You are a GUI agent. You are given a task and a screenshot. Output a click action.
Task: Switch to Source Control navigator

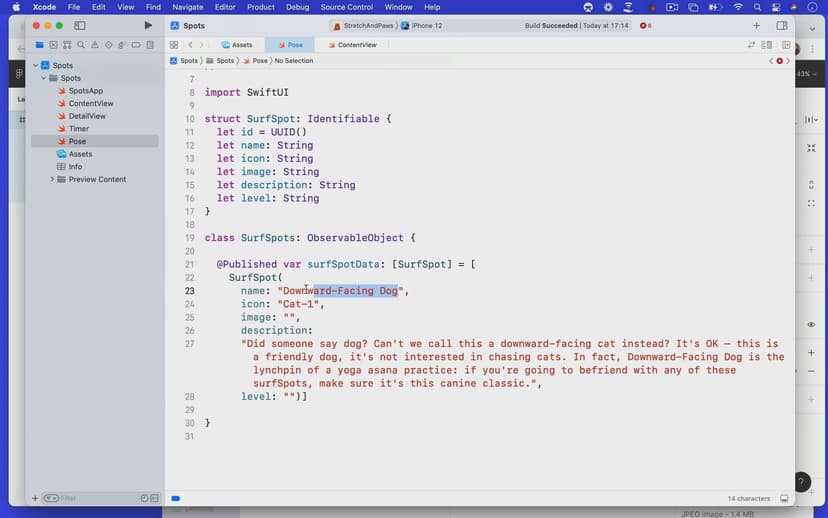pos(53,45)
